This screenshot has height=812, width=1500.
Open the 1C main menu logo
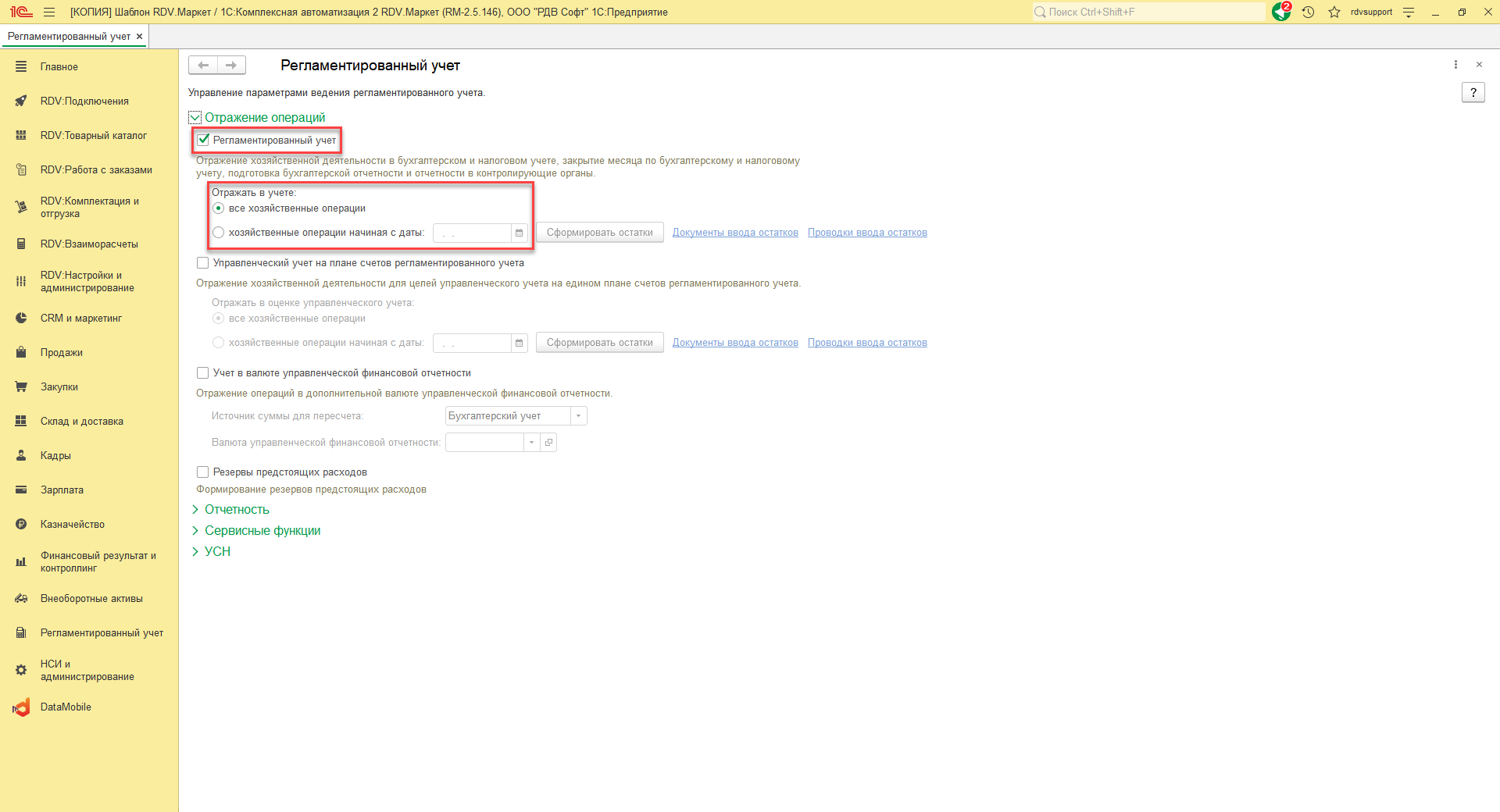(x=21, y=12)
